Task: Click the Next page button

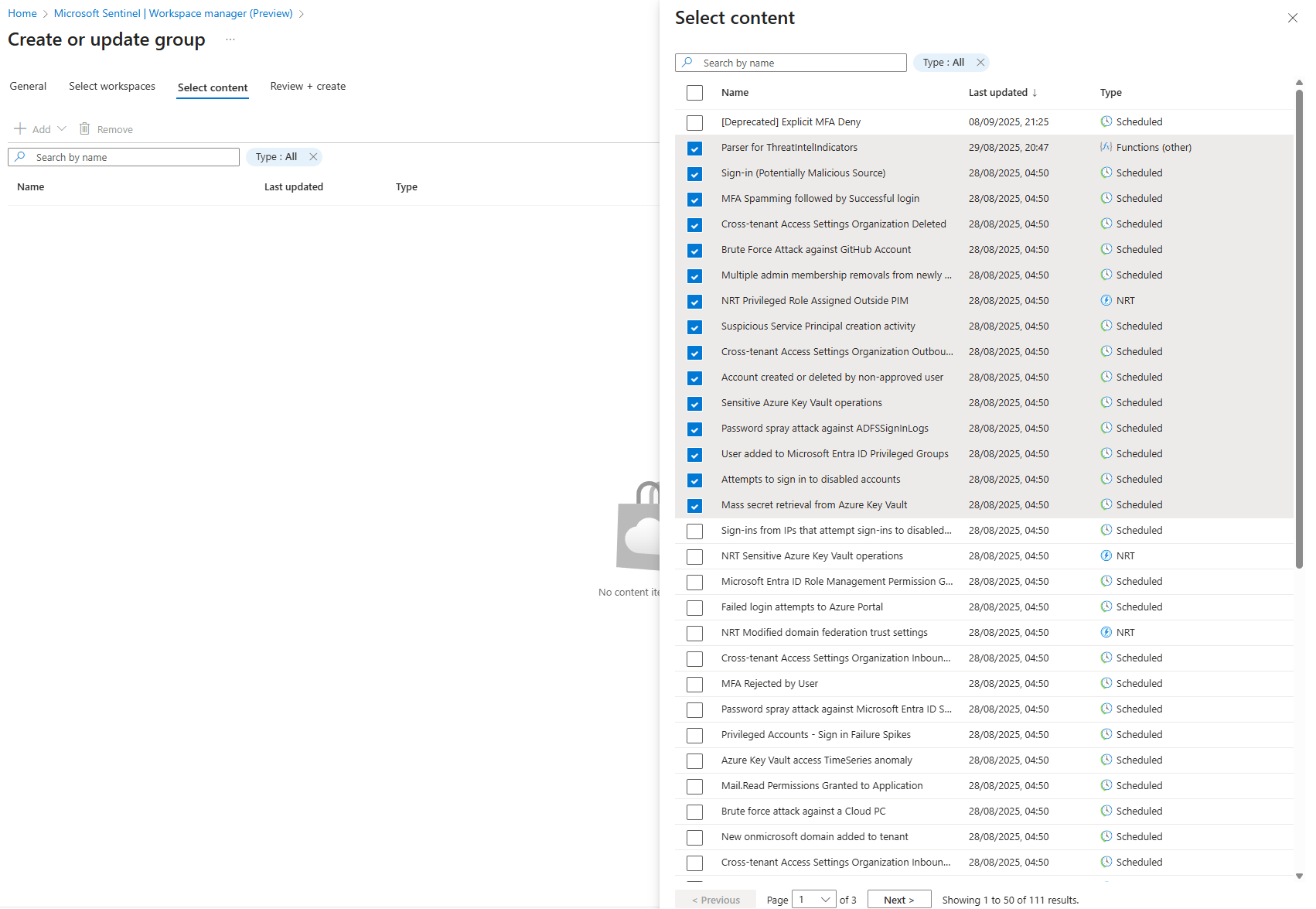Action: [x=898, y=899]
